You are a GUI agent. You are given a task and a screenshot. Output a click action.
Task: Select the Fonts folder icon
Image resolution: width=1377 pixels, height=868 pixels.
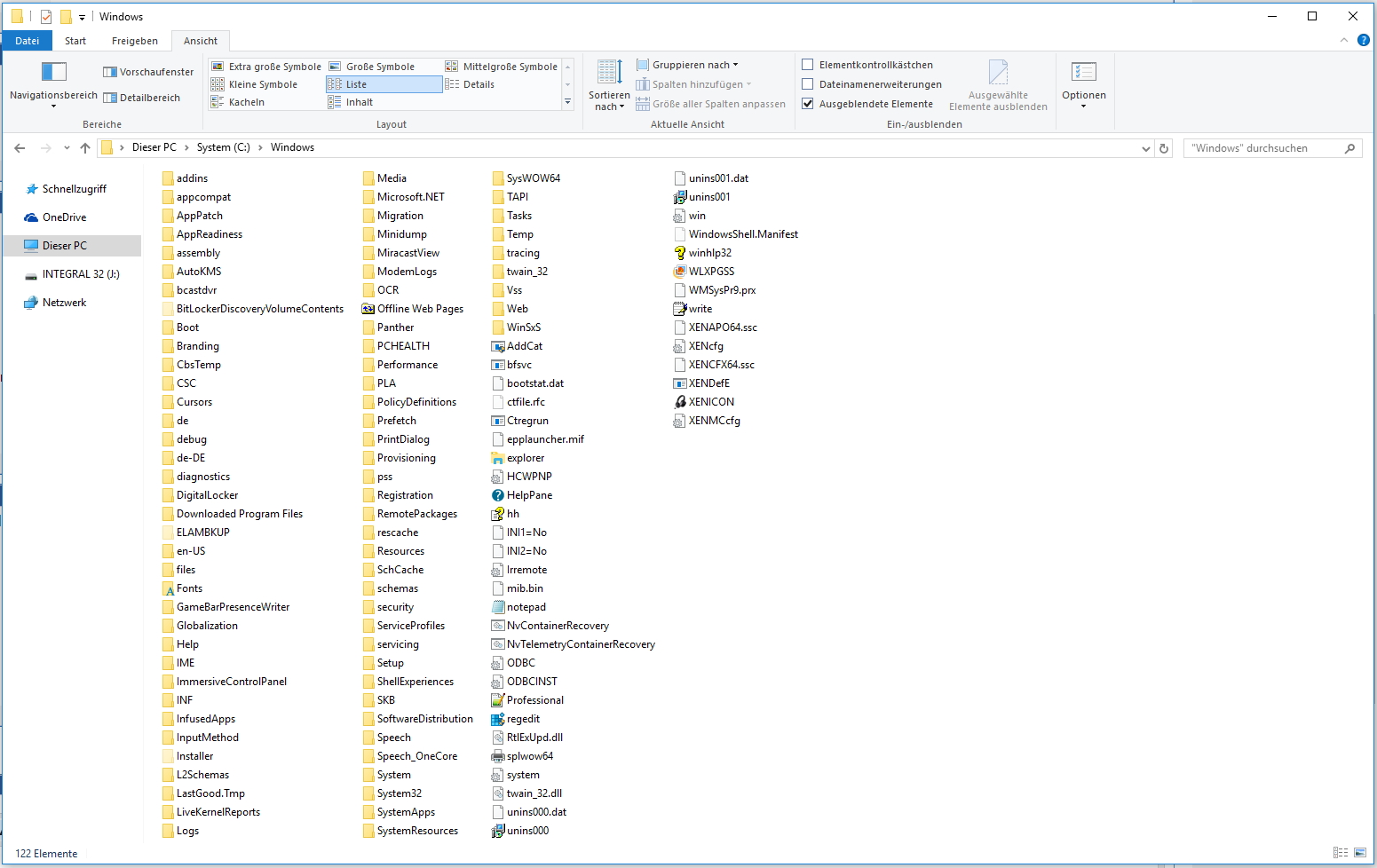click(x=169, y=589)
